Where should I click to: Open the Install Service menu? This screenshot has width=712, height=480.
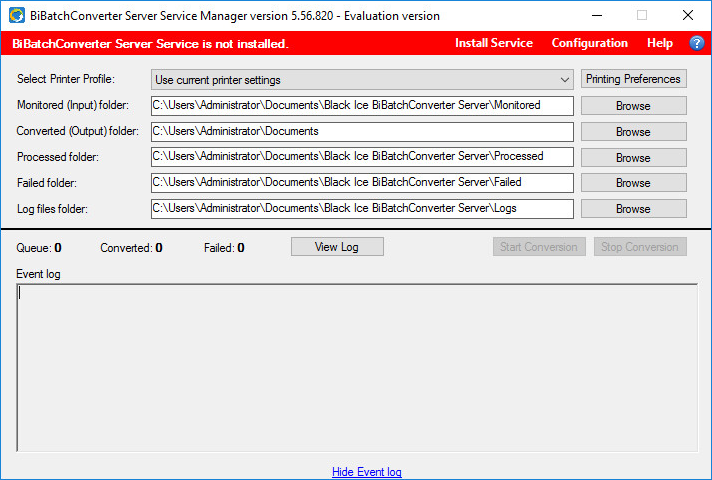[x=493, y=43]
